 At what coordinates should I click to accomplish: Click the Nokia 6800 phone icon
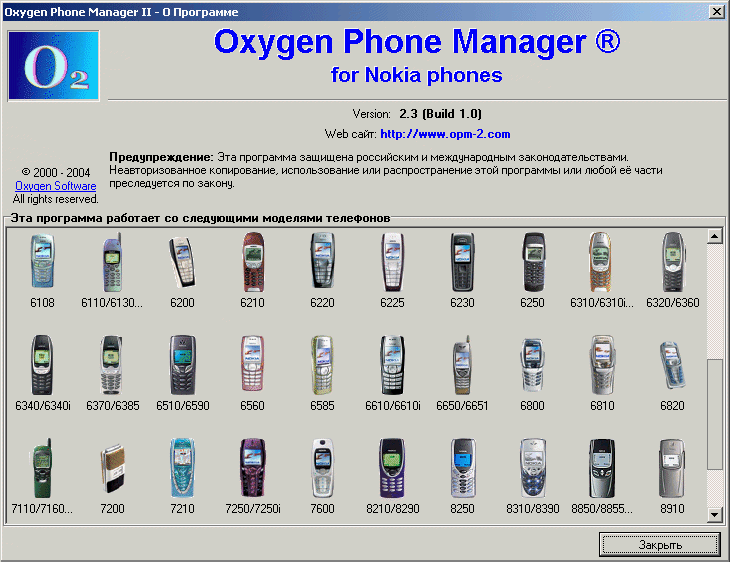point(532,365)
